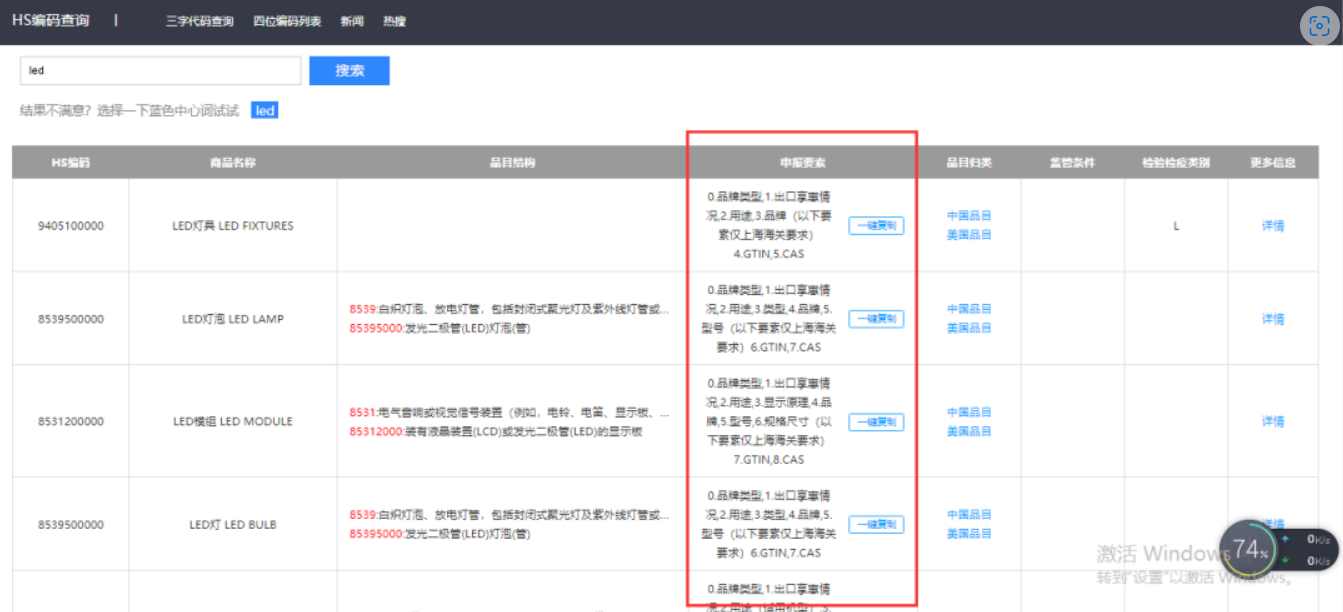
Task: Open 美国品目 for the 9405100000 row
Action: coord(969,235)
